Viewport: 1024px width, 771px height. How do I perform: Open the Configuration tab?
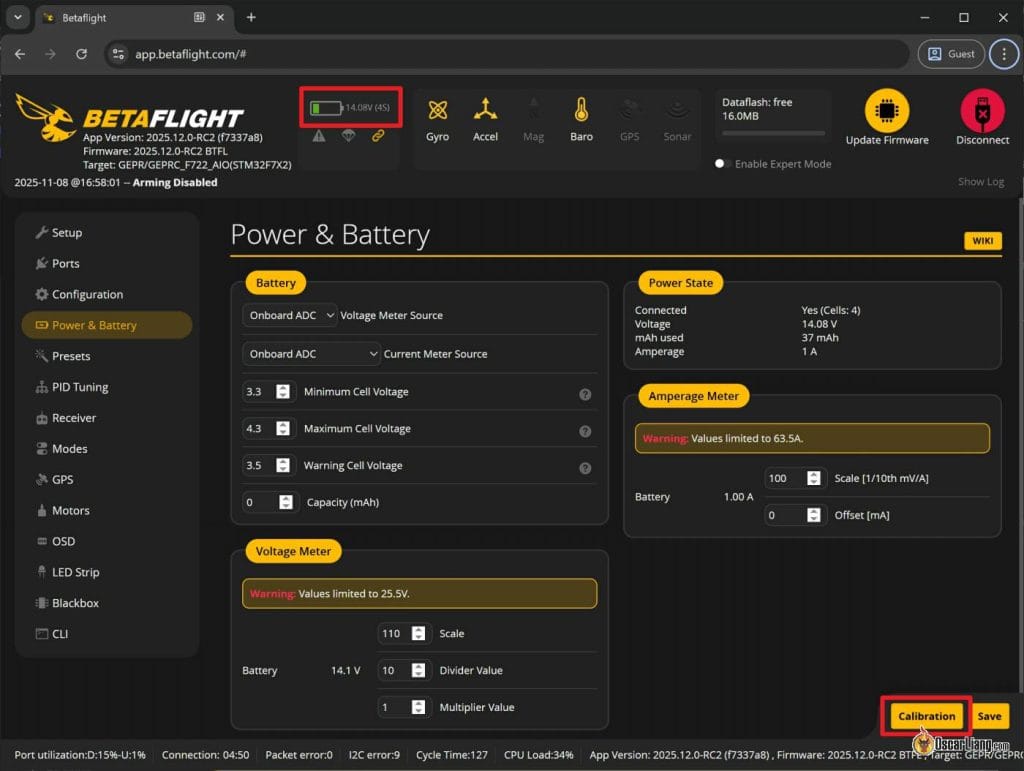[x=107, y=294]
